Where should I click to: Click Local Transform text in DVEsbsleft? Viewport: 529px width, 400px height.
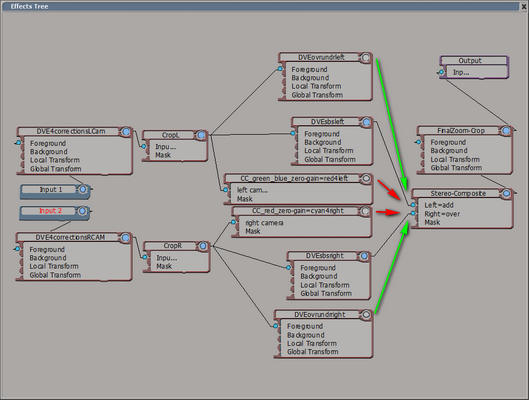coord(329,151)
